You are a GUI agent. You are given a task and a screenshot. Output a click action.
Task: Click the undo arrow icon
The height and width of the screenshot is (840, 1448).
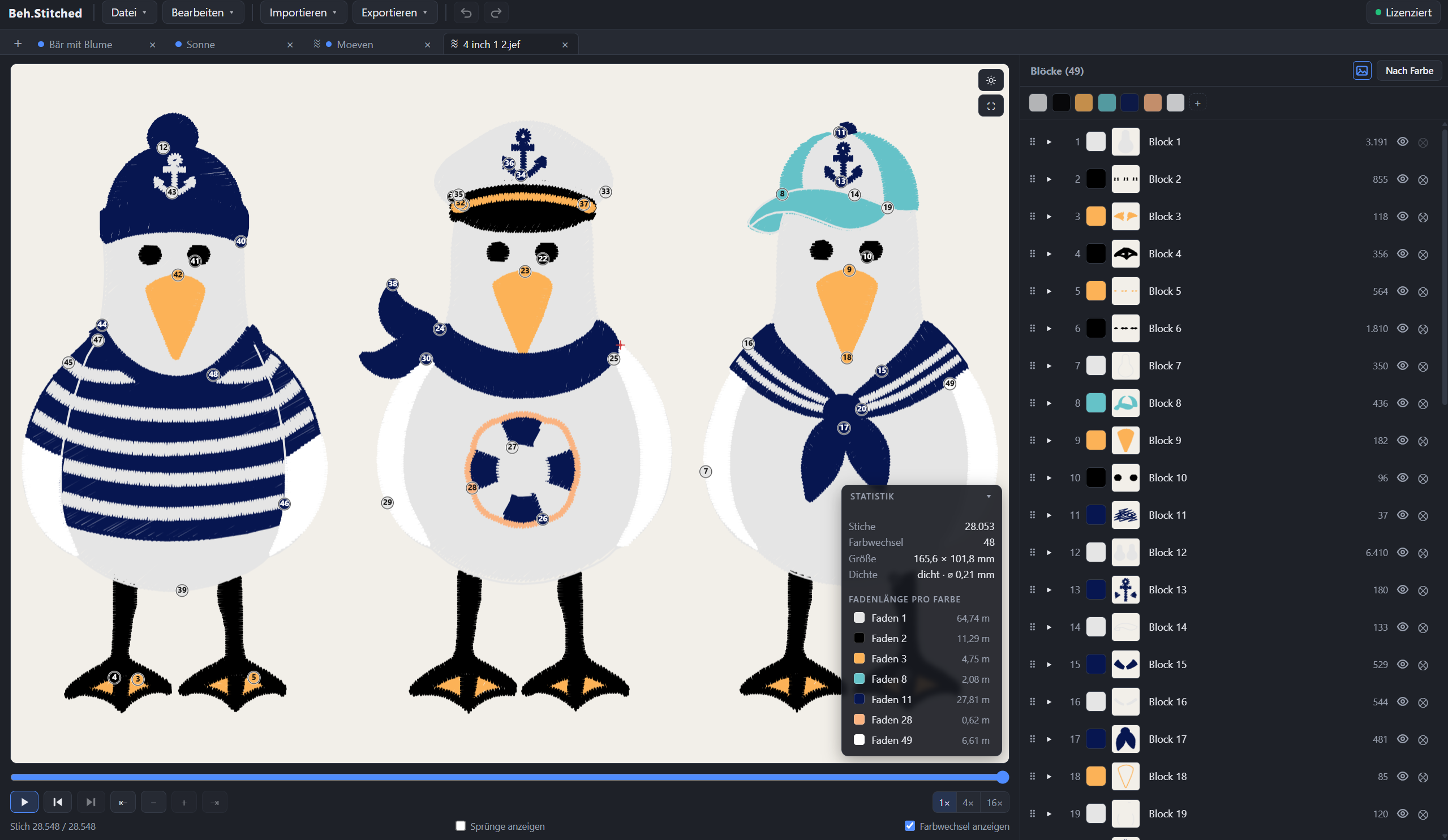(x=466, y=12)
